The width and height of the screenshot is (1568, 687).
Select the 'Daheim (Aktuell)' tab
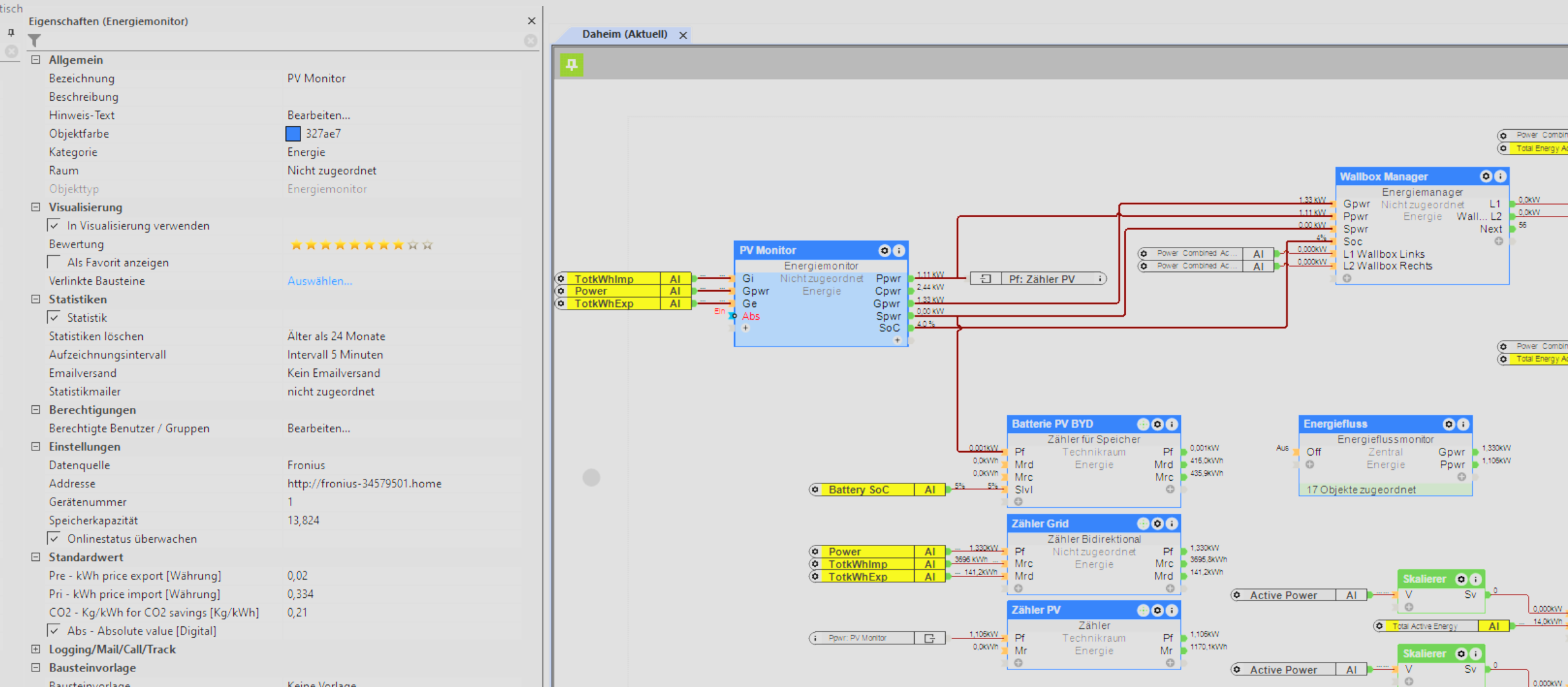pos(624,34)
